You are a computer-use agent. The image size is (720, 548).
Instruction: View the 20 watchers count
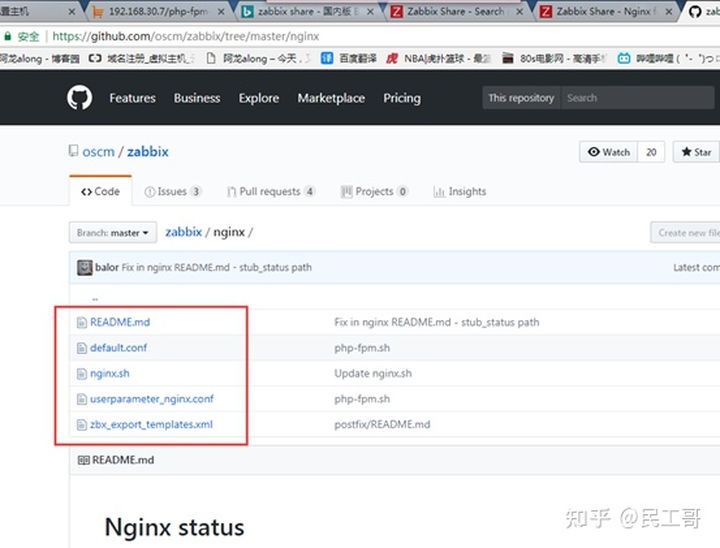tap(651, 152)
